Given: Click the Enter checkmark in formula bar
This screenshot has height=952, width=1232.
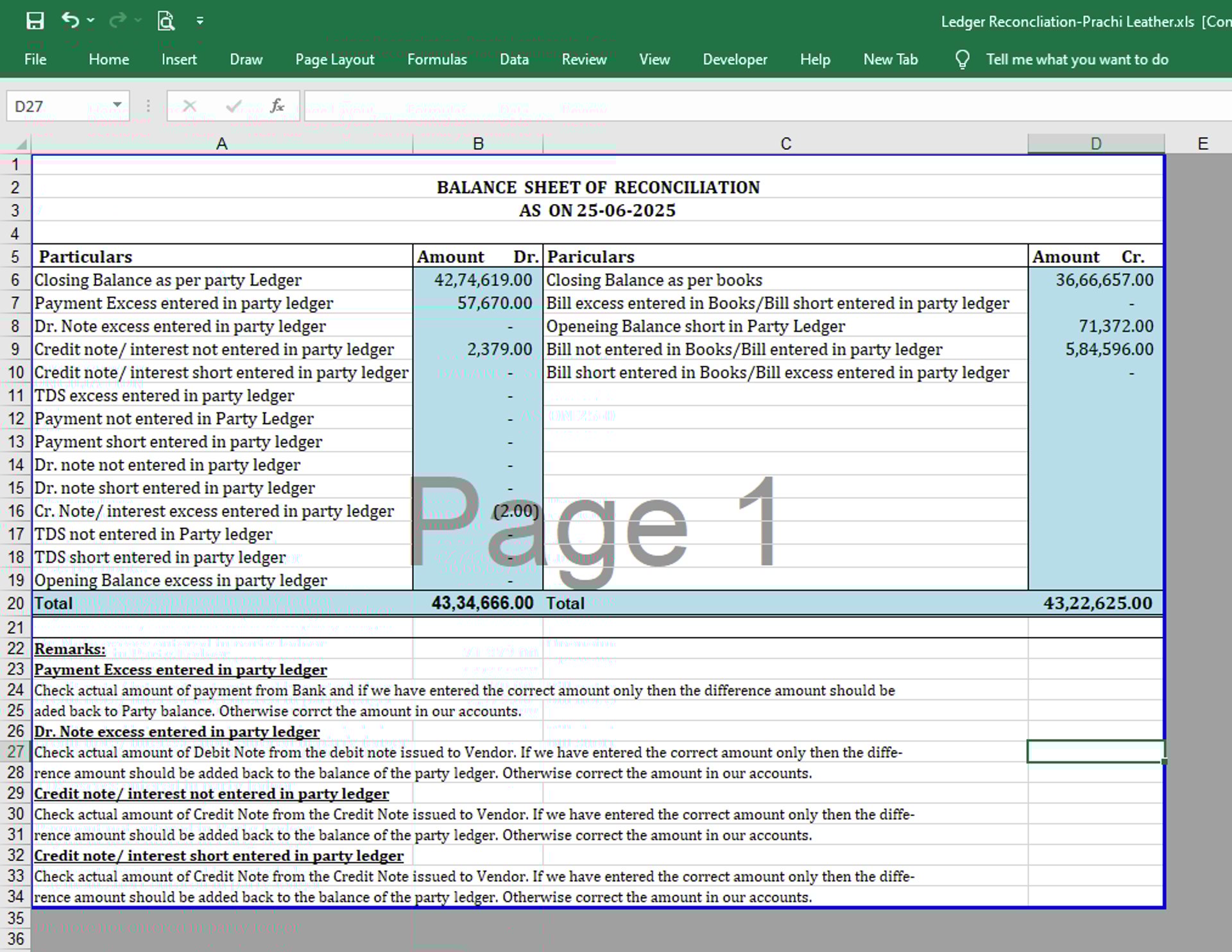Looking at the screenshot, I should tap(234, 106).
